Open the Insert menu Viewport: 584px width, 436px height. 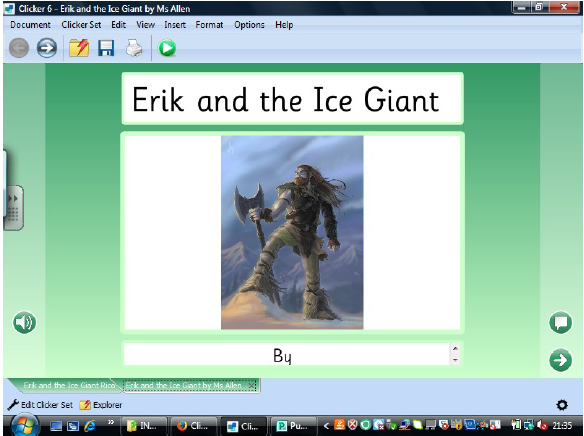coord(175,25)
